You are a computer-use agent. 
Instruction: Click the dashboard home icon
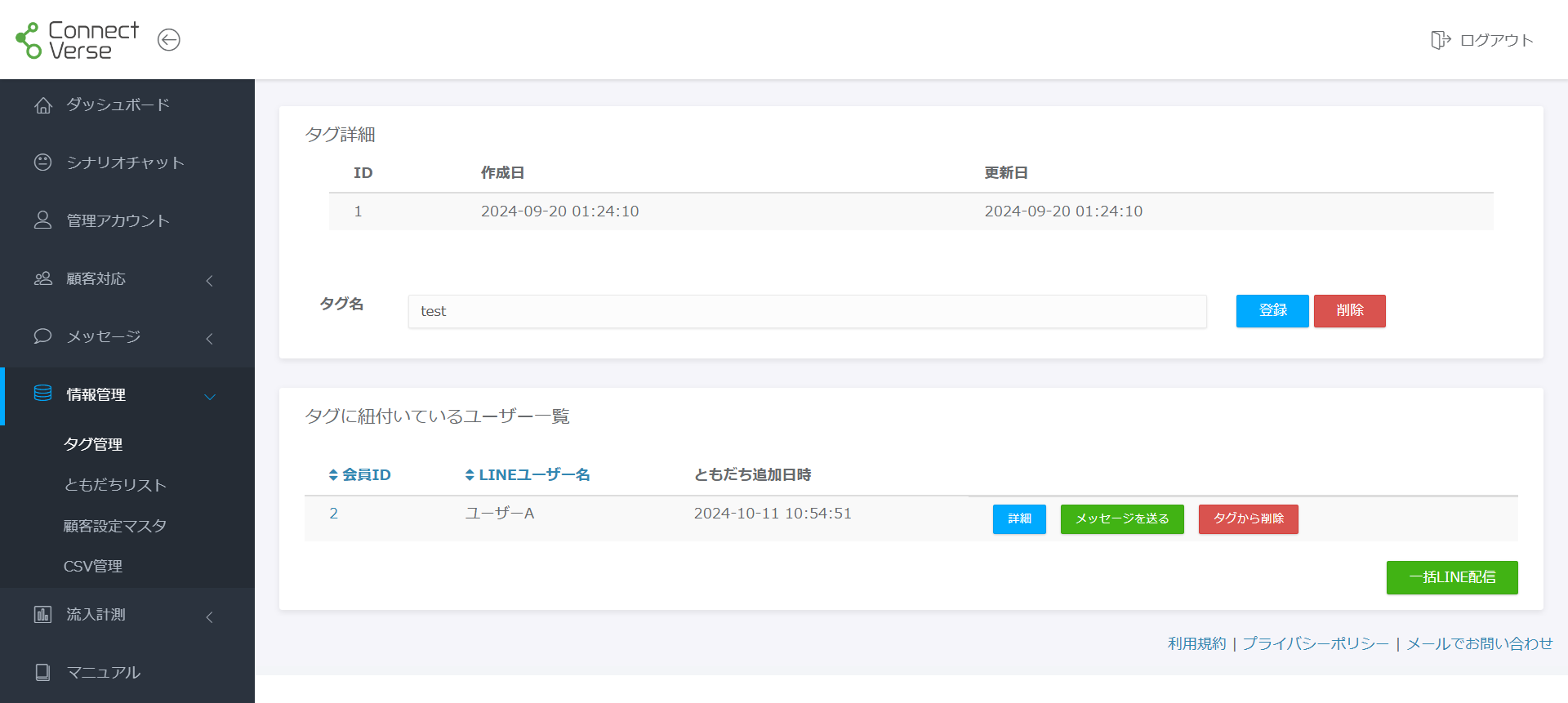43,105
